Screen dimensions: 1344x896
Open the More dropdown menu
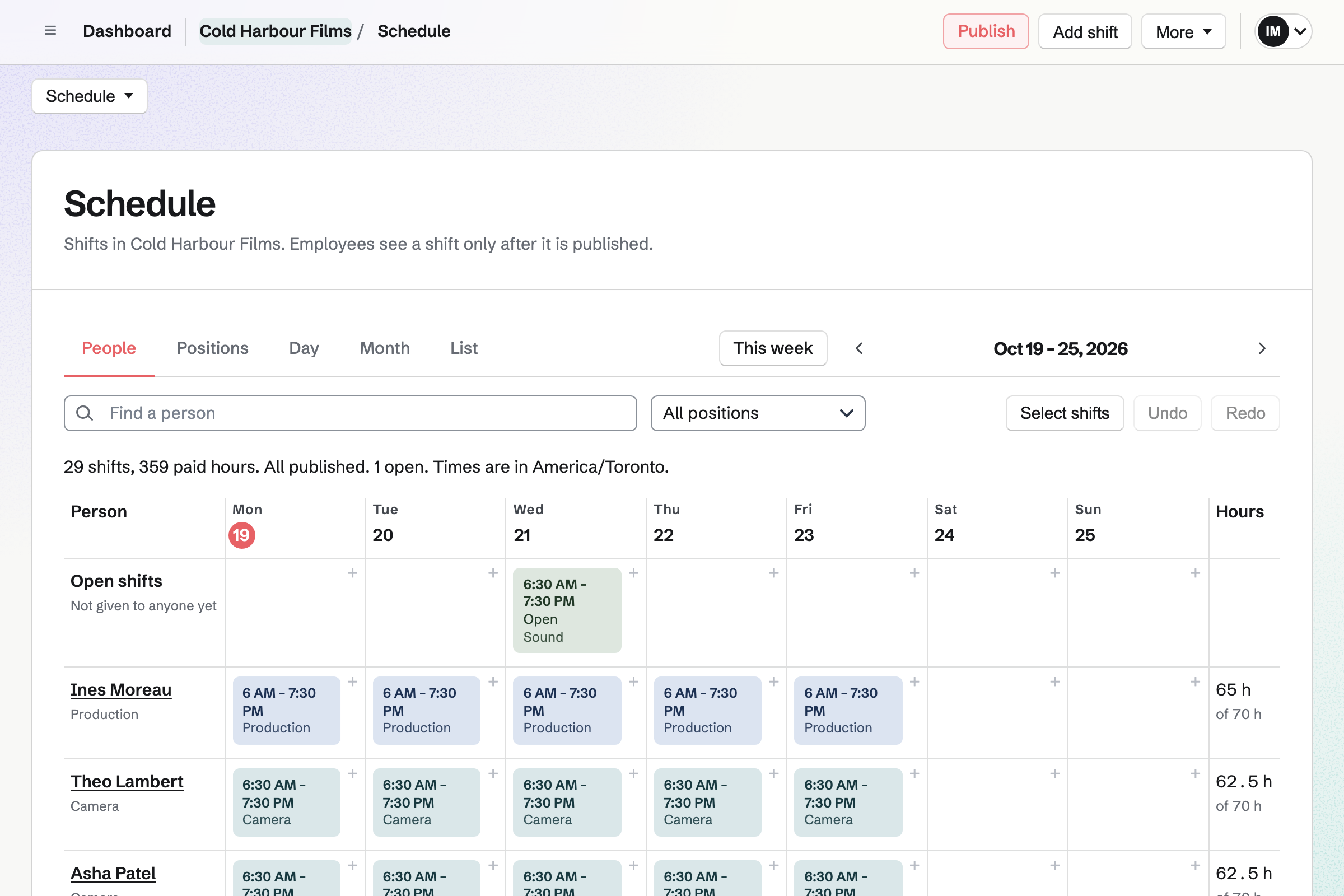(1183, 31)
